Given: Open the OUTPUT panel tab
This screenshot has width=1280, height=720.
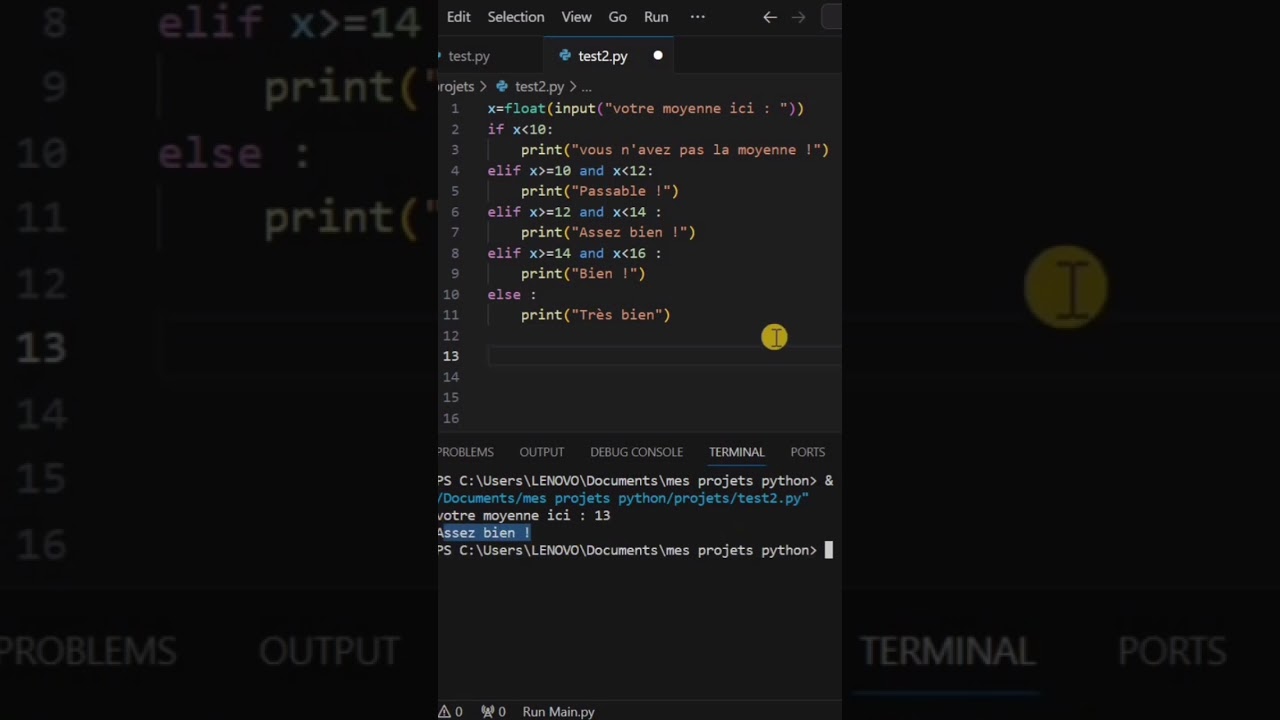Looking at the screenshot, I should point(542,452).
